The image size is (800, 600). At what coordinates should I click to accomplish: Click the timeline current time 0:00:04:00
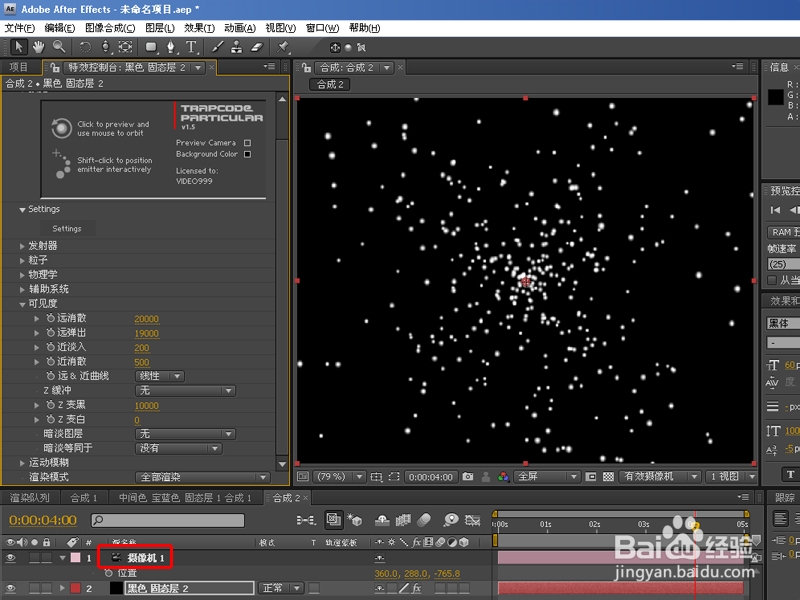(x=43, y=520)
